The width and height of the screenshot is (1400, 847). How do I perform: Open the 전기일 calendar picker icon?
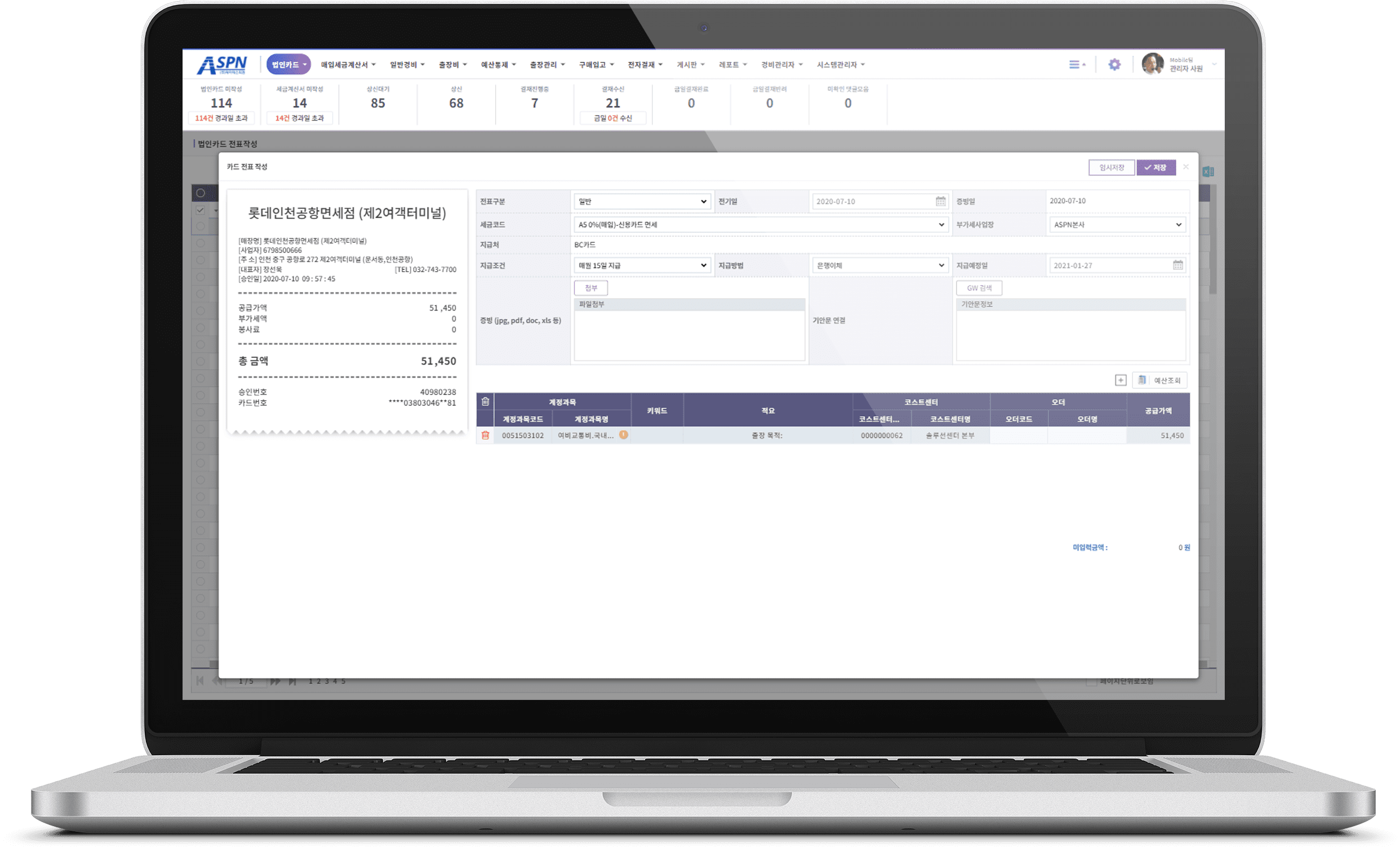tap(941, 201)
